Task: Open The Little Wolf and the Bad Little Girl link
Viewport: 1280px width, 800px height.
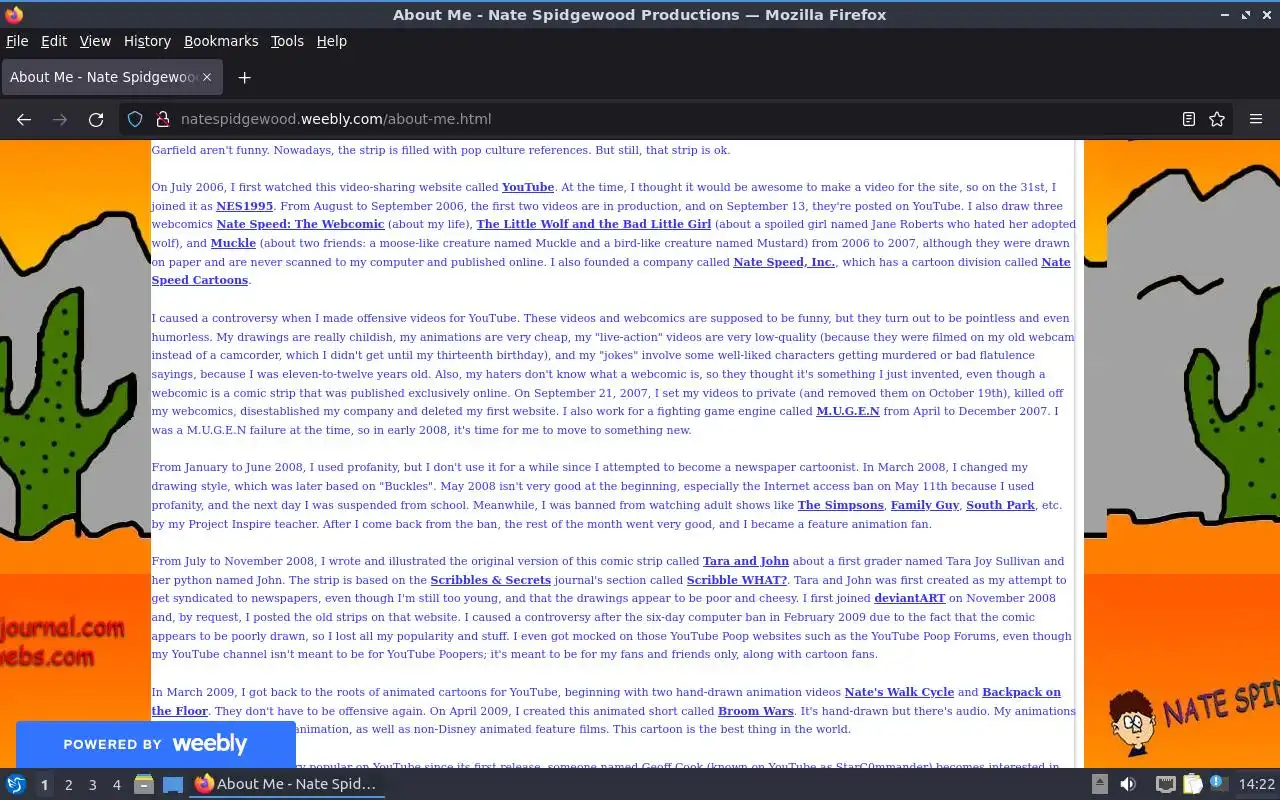Action: tap(594, 224)
